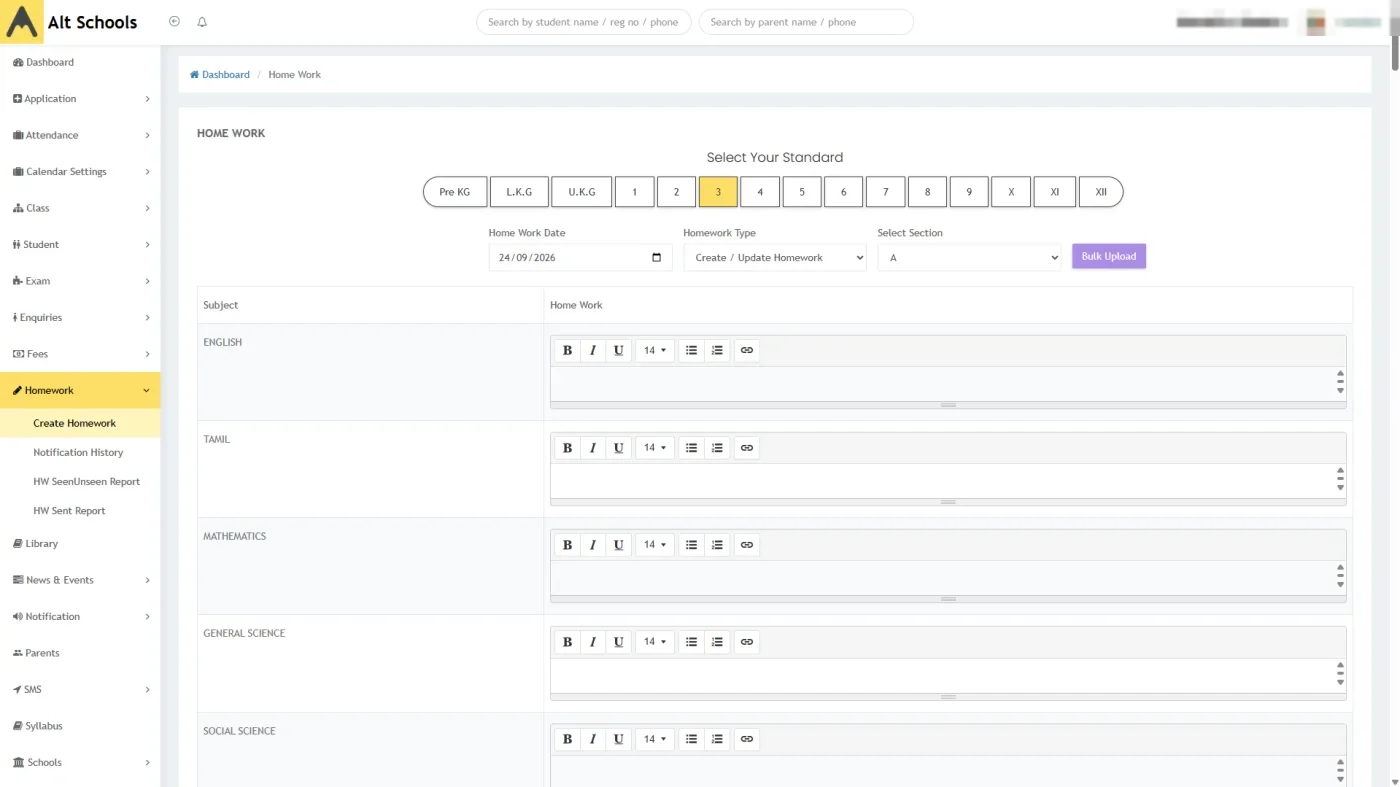Open font size dropdown in ENGLISH editor

655,350
